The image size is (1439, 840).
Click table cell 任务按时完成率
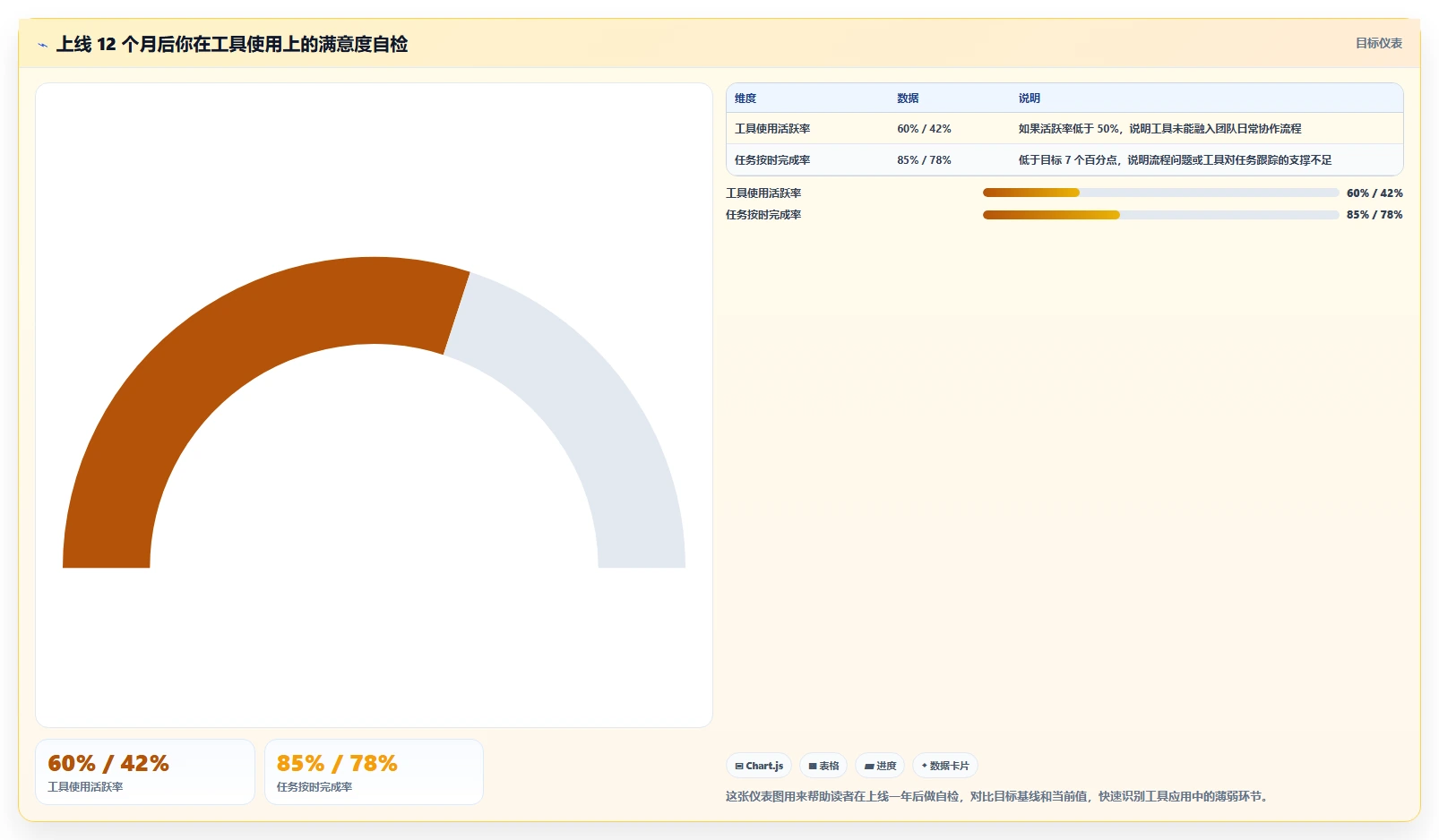point(772,160)
